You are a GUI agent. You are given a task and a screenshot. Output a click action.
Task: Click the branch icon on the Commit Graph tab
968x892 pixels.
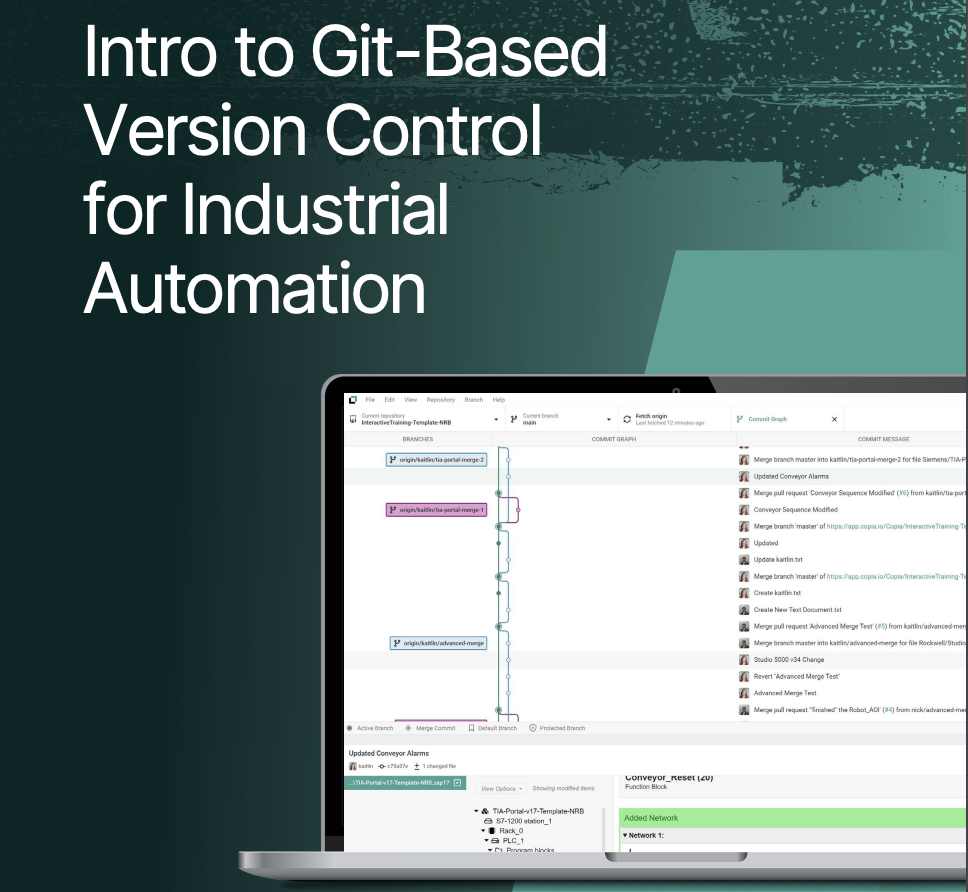[739, 419]
